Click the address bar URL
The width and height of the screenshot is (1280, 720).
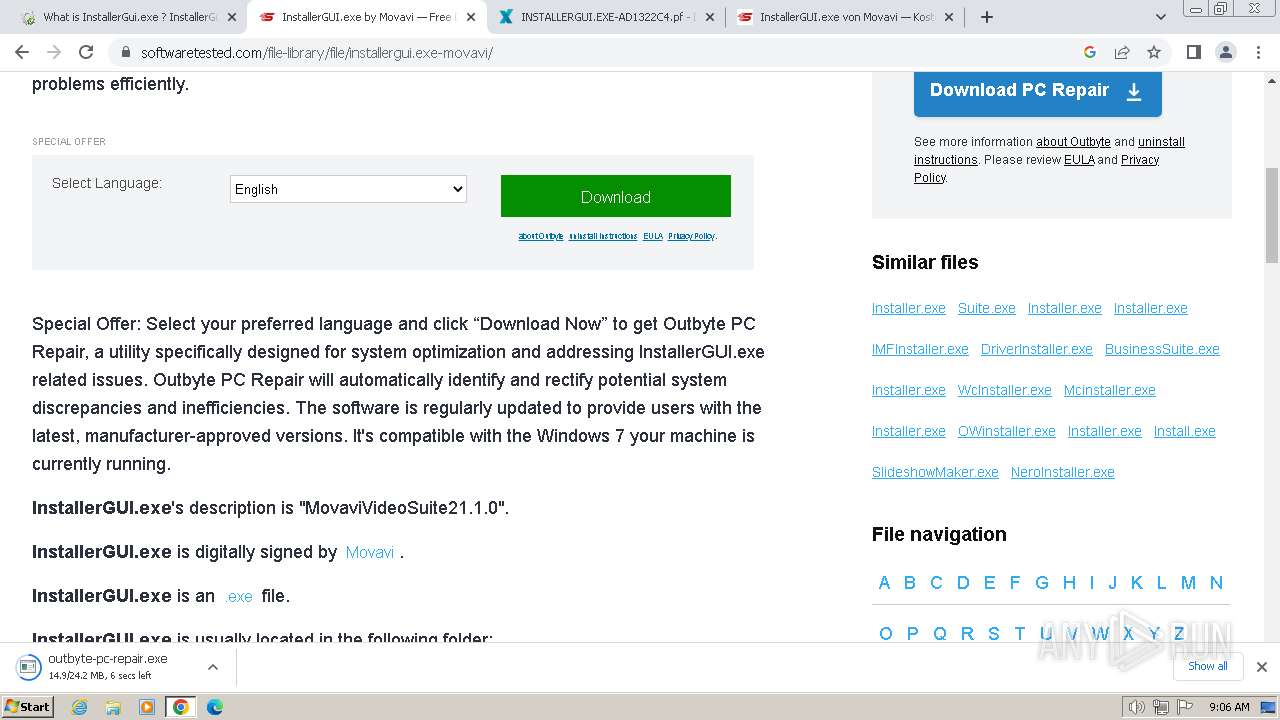coord(316,53)
